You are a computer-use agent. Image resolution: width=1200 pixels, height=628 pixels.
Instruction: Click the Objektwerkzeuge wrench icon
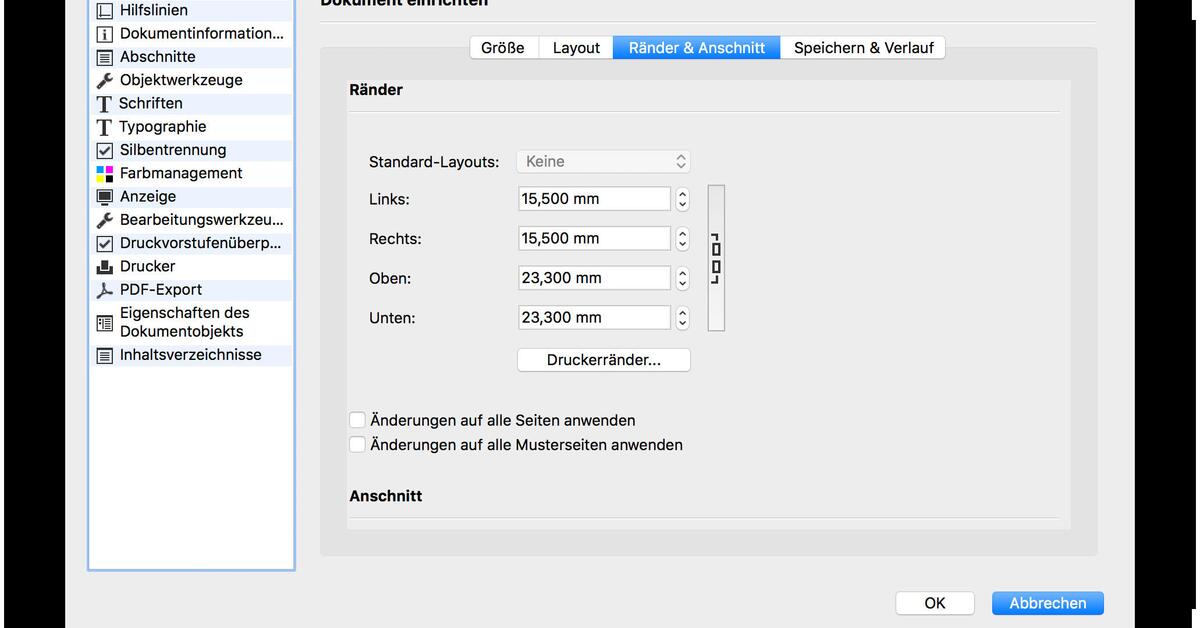[104, 80]
